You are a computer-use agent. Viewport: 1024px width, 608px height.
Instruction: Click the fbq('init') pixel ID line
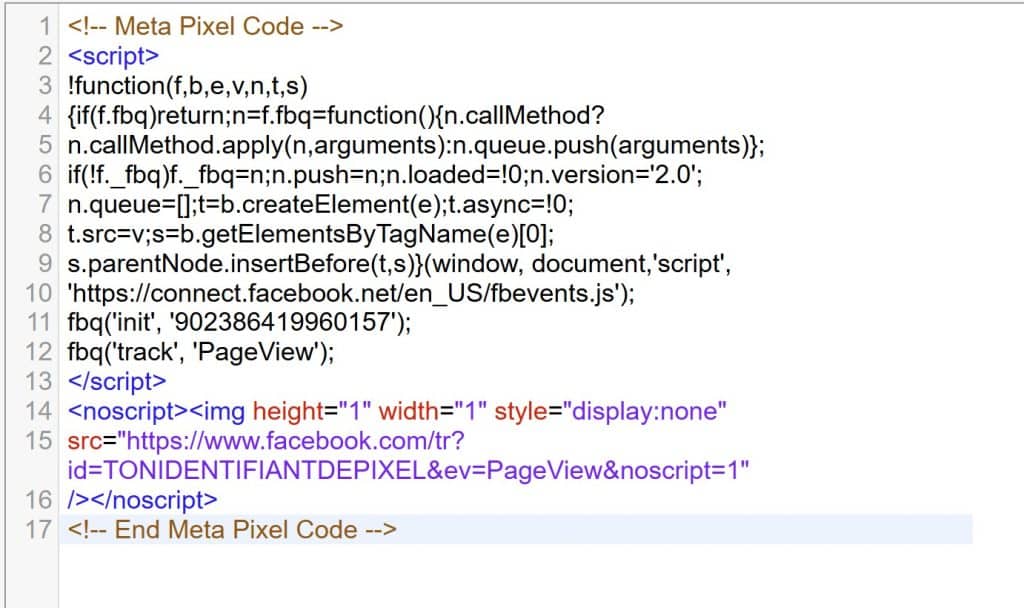coord(239,322)
